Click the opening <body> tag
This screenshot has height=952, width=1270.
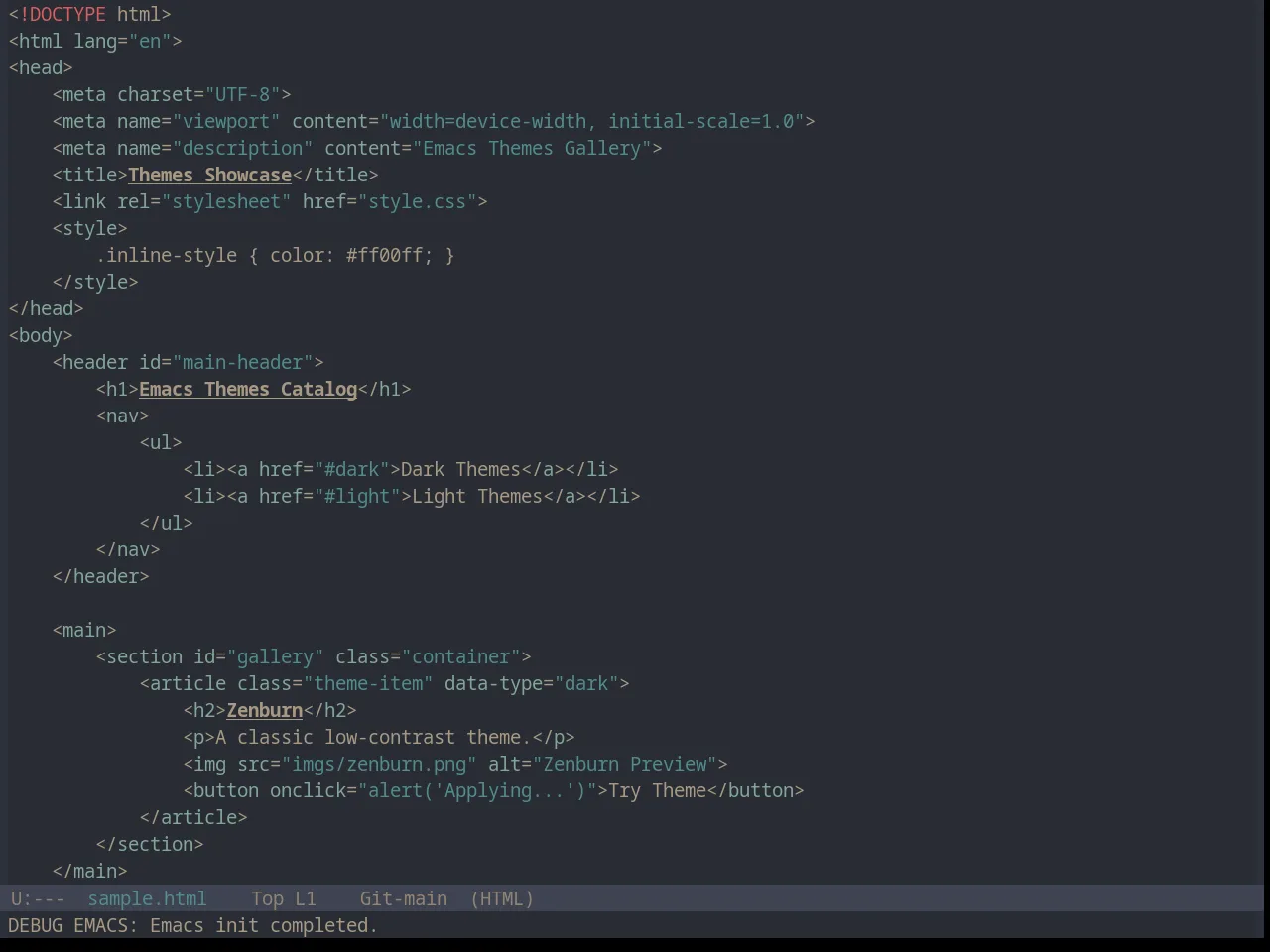click(x=41, y=335)
